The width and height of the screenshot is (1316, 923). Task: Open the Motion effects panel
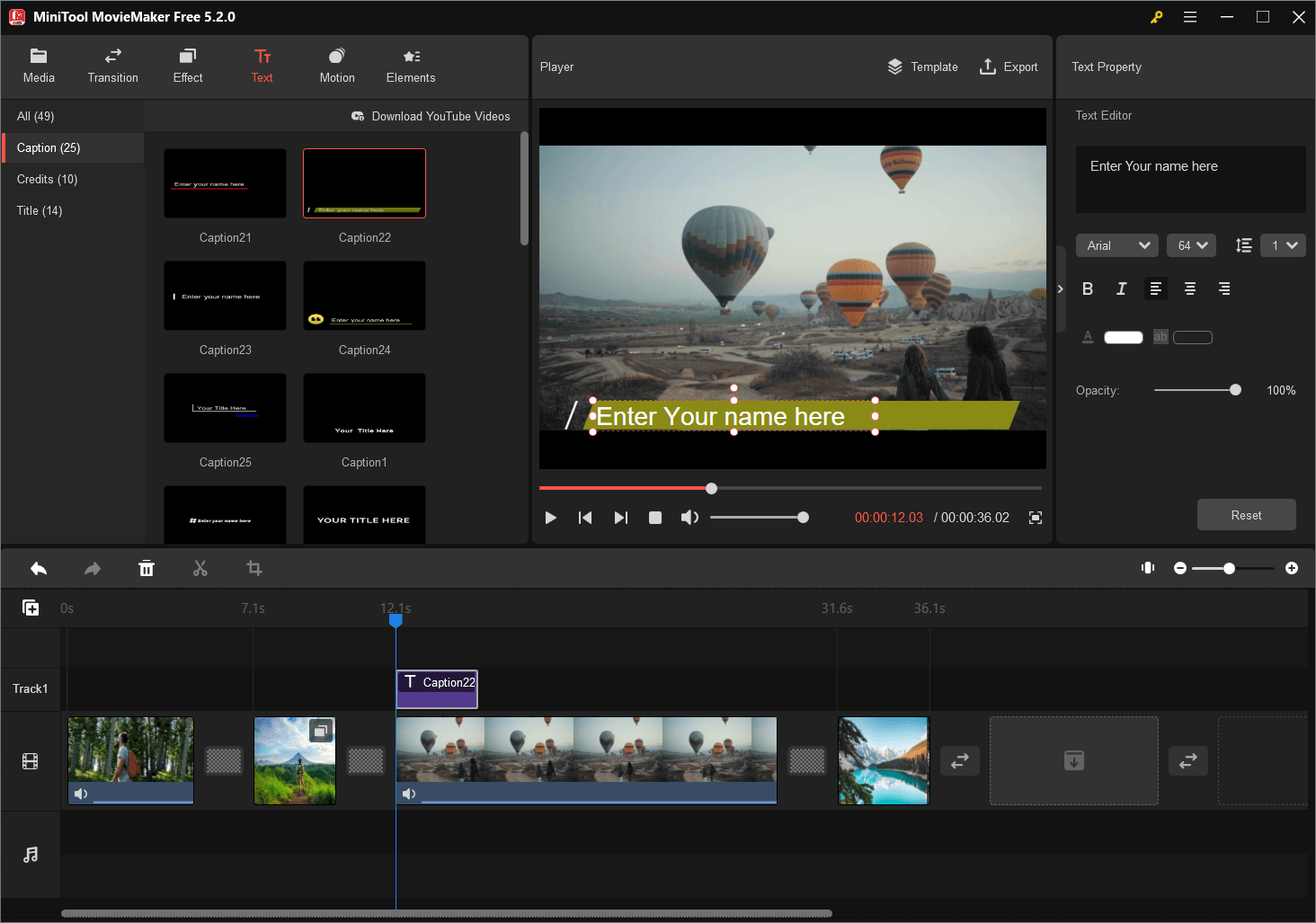point(336,66)
